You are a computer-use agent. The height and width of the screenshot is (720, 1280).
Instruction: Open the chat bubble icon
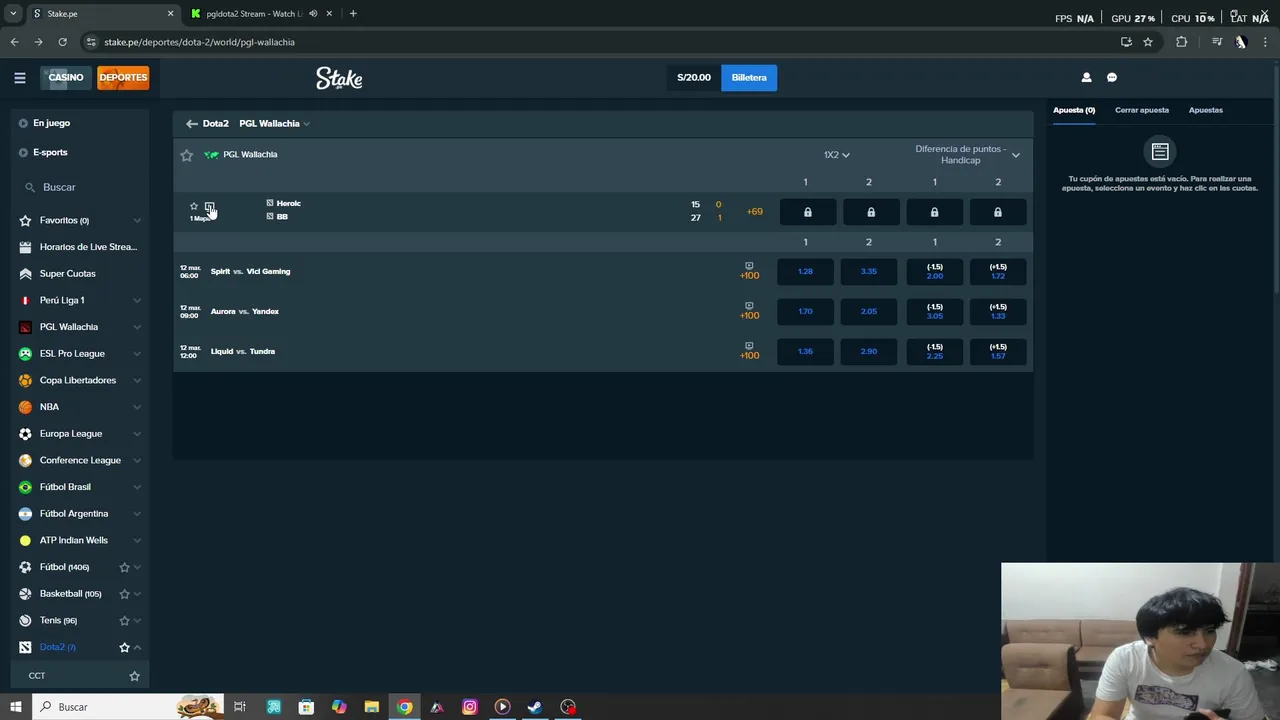[x=1112, y=77]
